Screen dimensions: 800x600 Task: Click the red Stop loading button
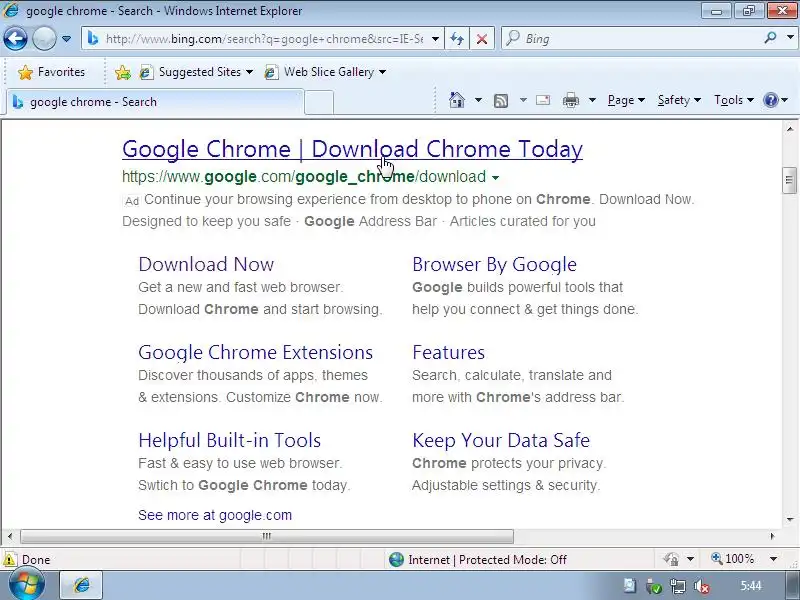pos(481,39)
